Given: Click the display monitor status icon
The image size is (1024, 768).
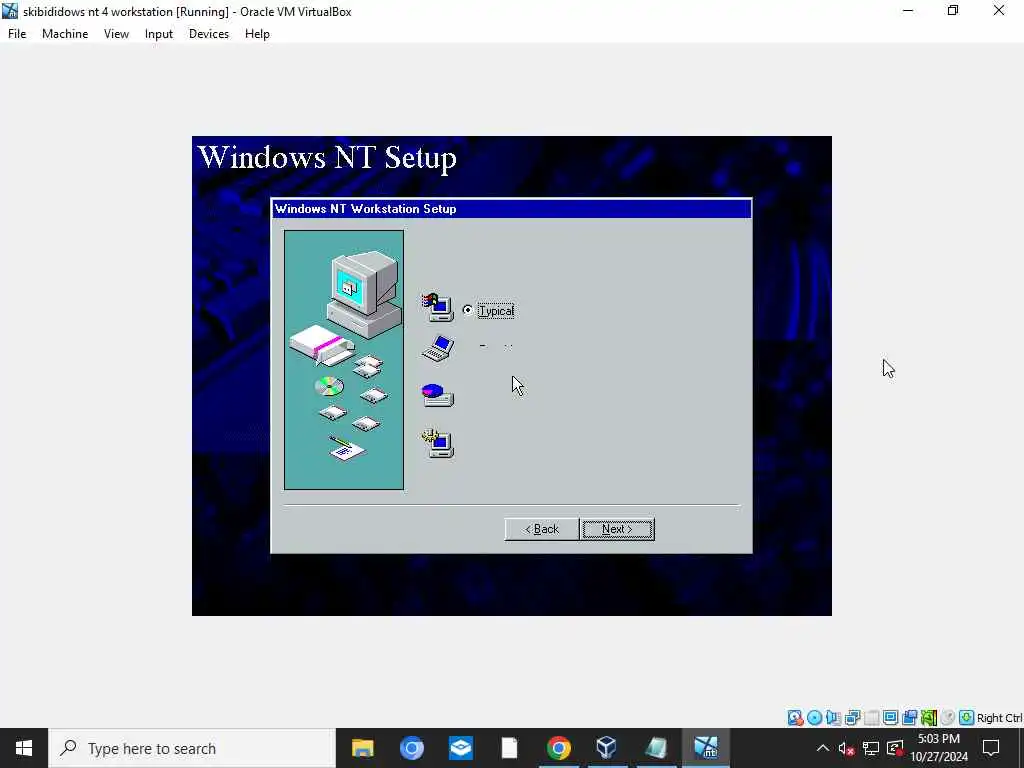Looking at the screenshot, I should 890,718.
